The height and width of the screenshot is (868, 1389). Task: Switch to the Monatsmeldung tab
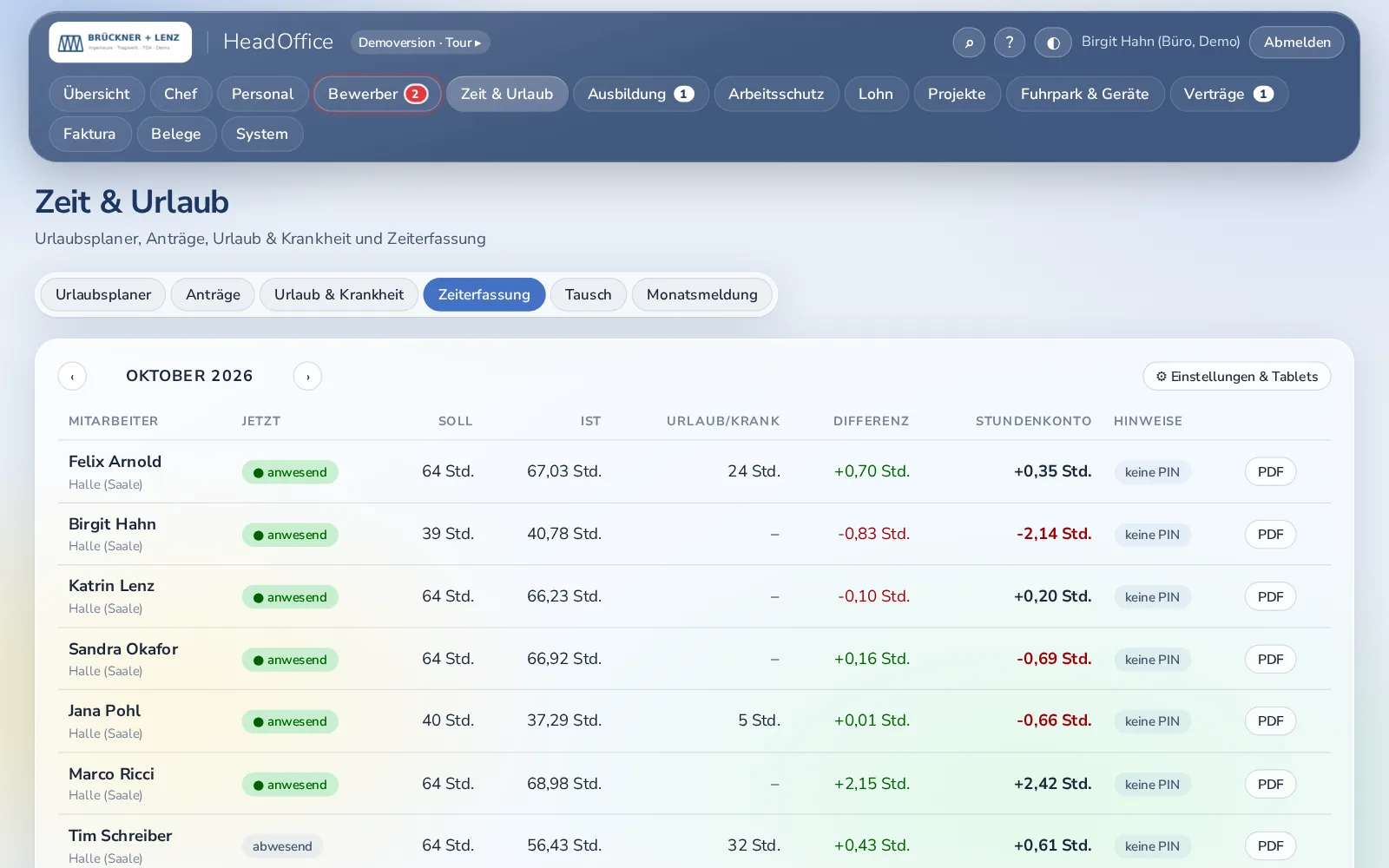click(702, 294)
